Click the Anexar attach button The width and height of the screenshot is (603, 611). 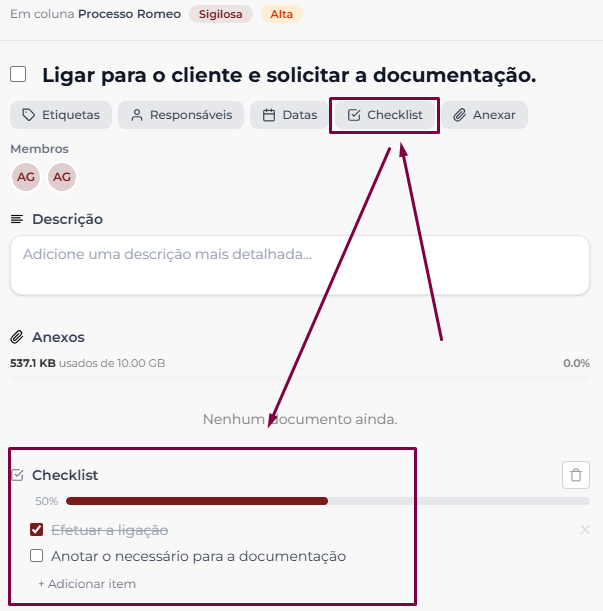[485, 115]
